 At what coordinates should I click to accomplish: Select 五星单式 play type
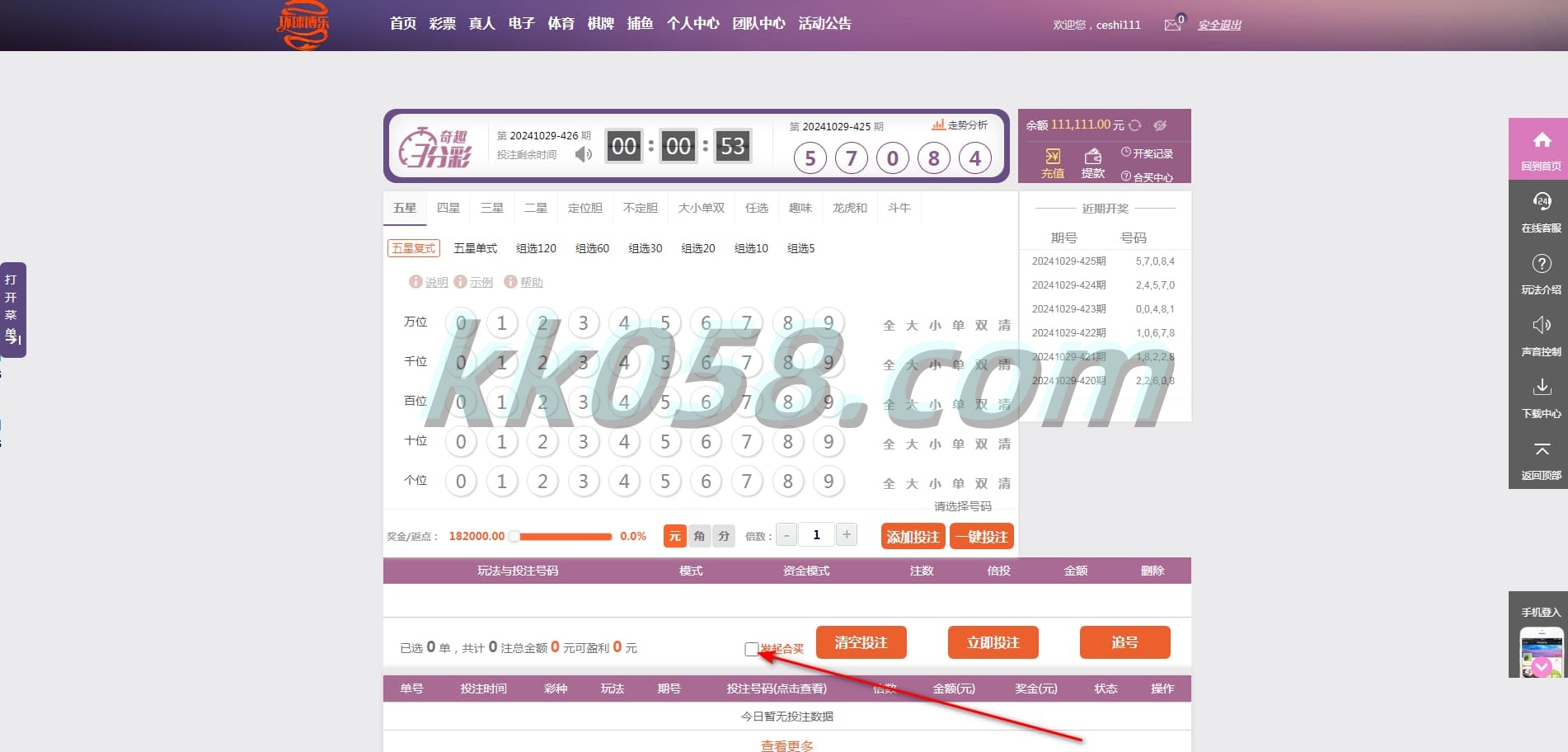476,248
